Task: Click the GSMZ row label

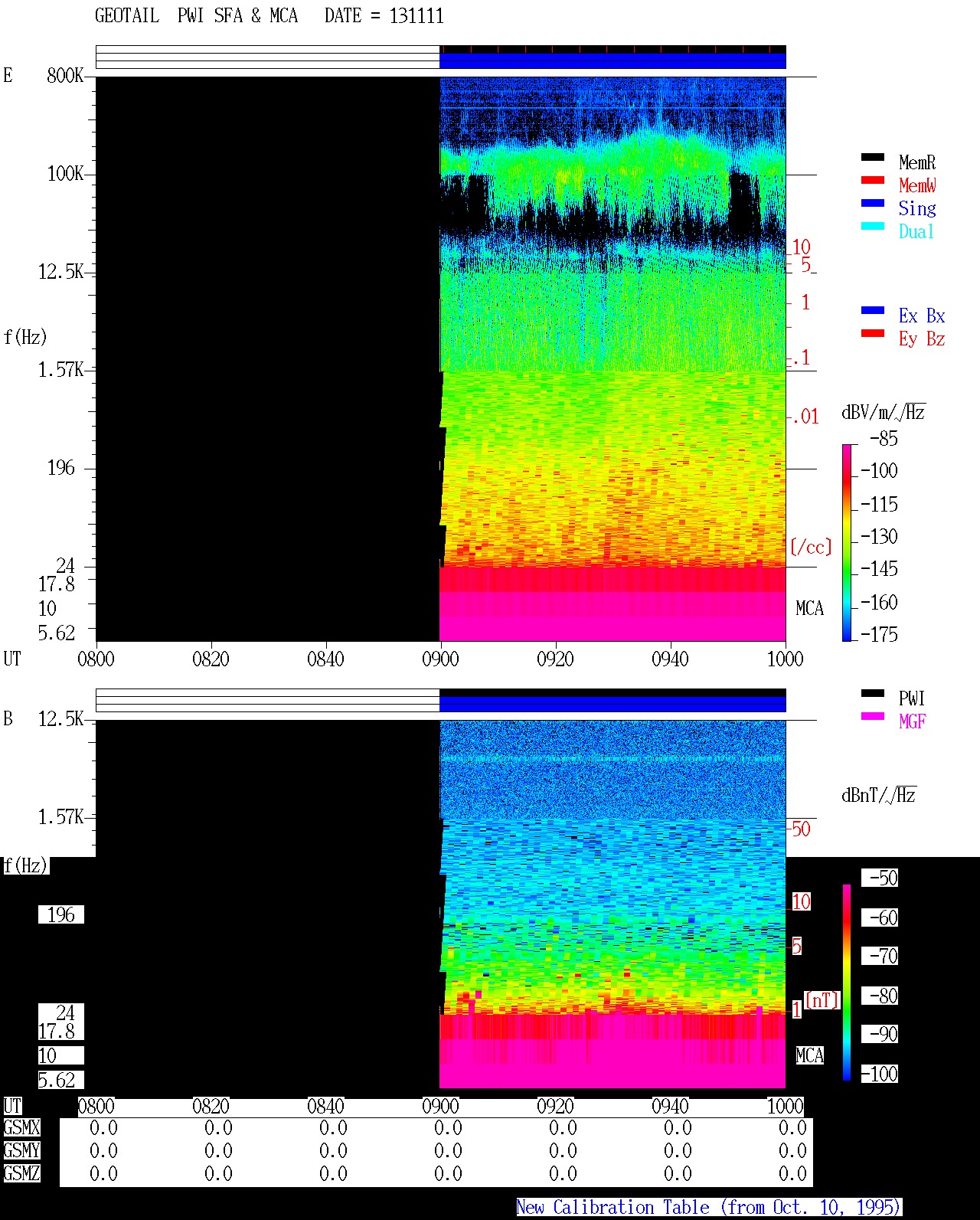Action: [21, 1173]
